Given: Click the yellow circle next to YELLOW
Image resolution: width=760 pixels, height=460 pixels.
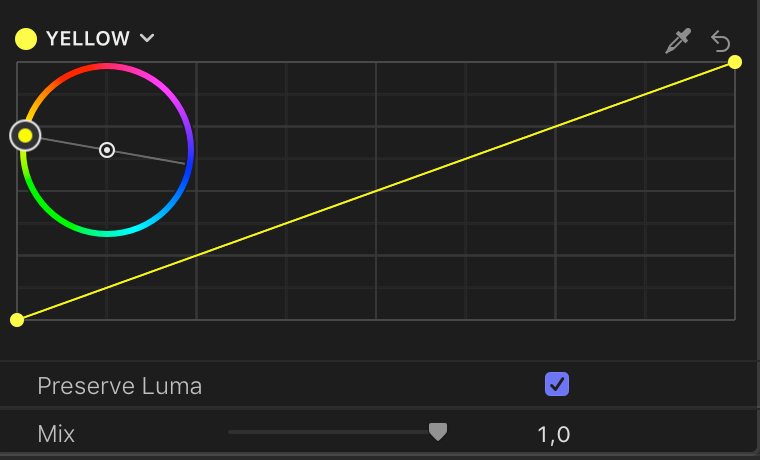Looking at the screenshot, I should pos(26,39).
